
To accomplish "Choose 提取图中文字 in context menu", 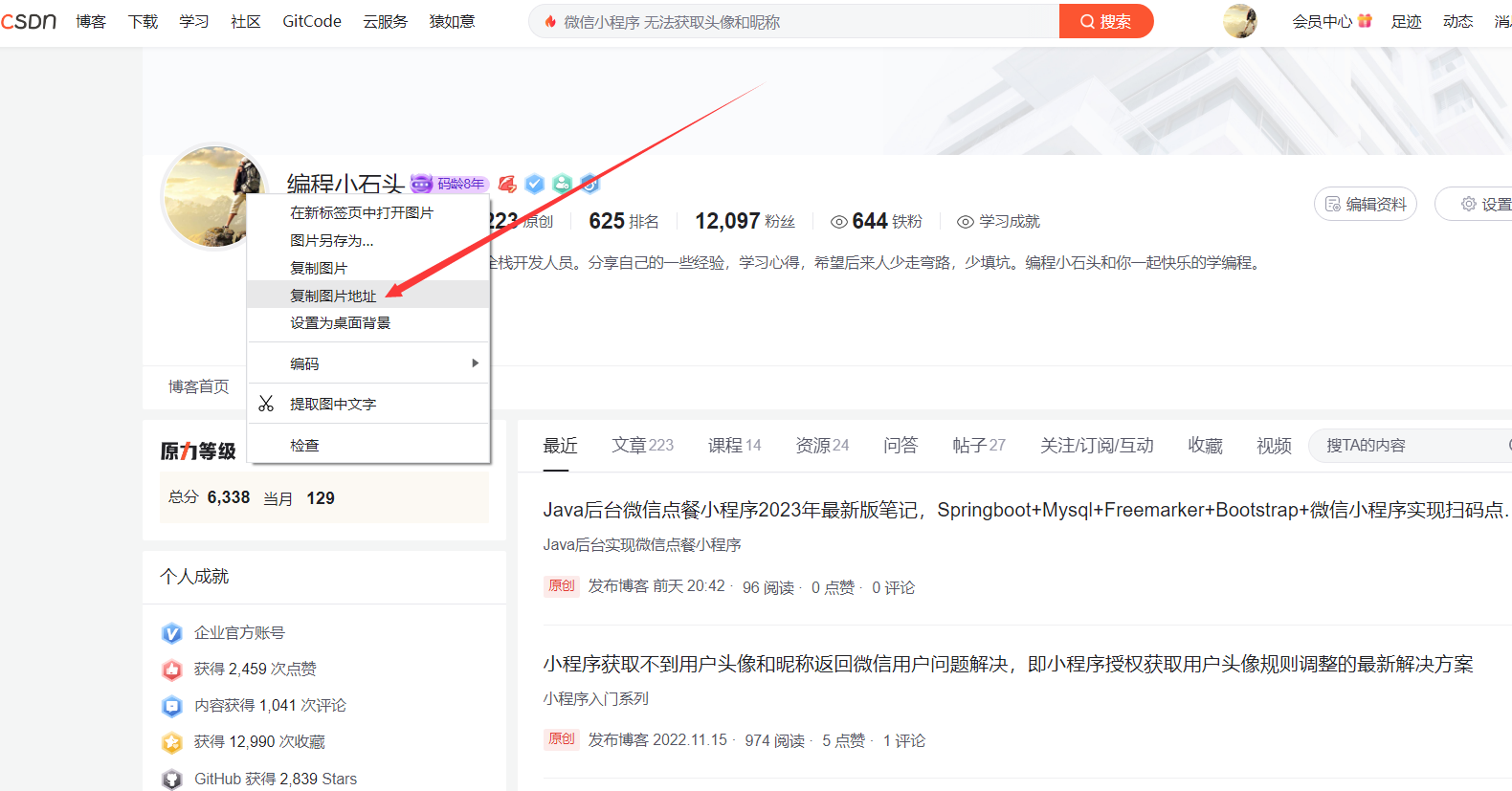I will (368, 404).
